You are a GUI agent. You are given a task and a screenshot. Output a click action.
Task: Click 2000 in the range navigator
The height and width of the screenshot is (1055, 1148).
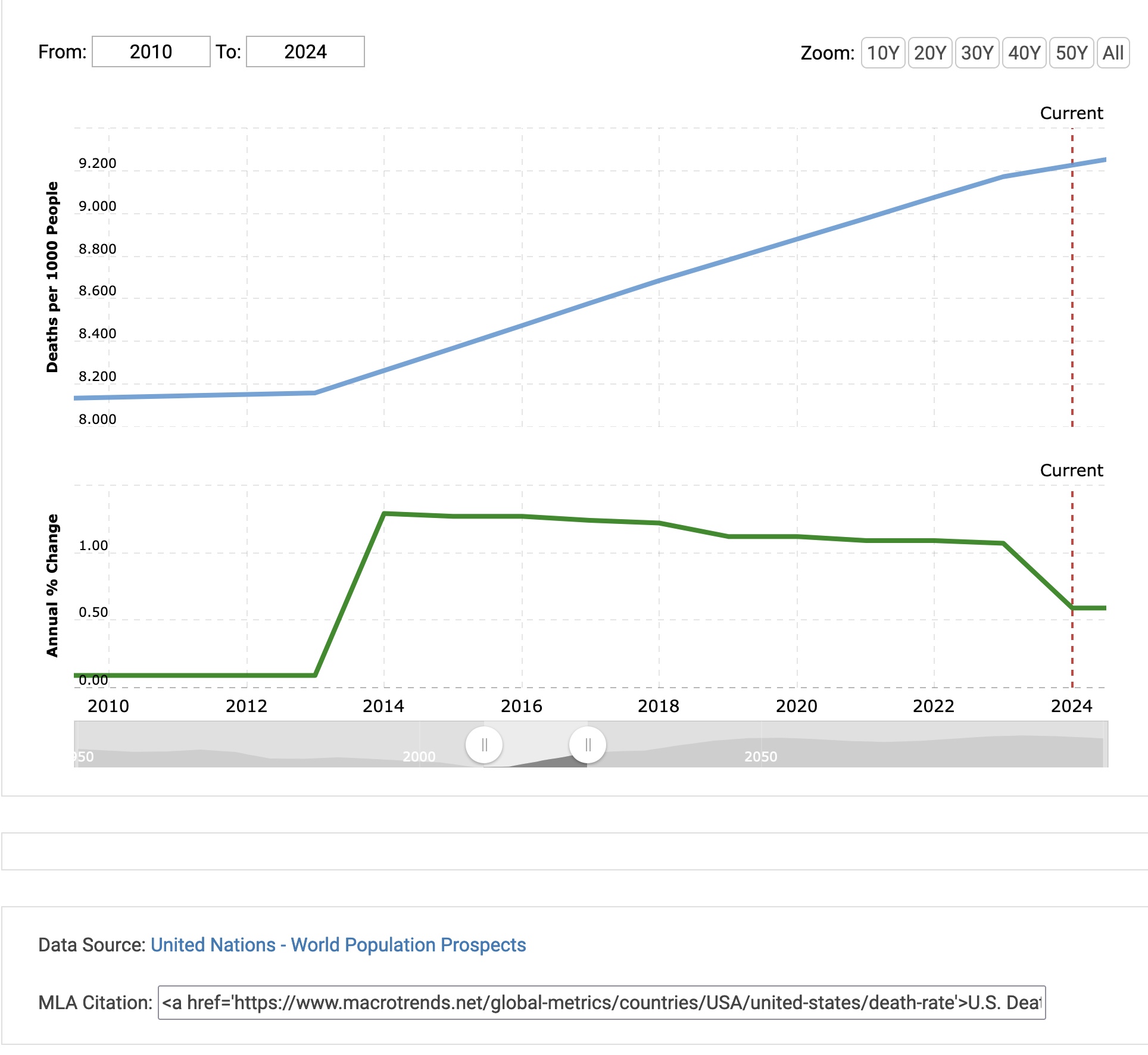[419, 756]
